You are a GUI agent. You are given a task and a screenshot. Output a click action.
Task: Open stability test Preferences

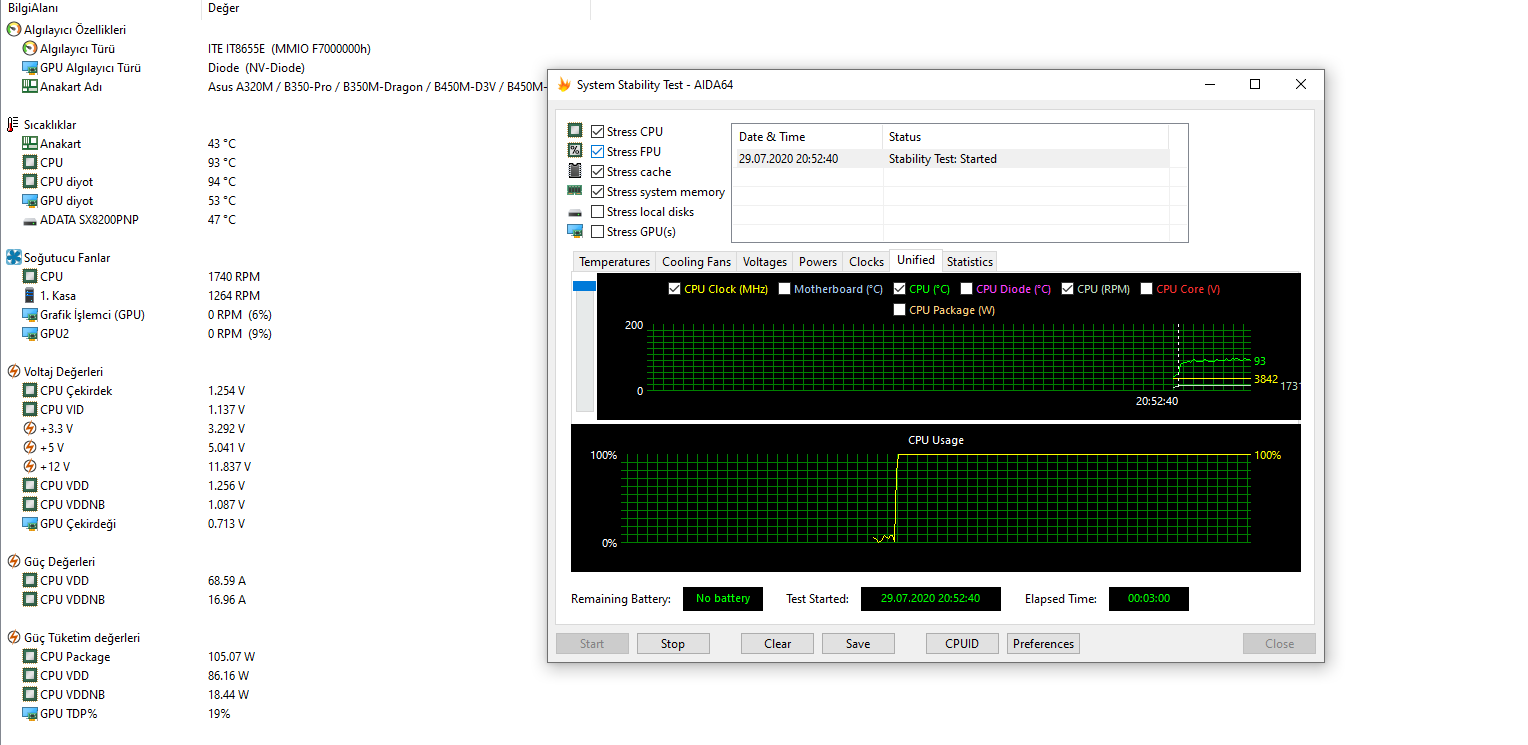pos(1043,644)
